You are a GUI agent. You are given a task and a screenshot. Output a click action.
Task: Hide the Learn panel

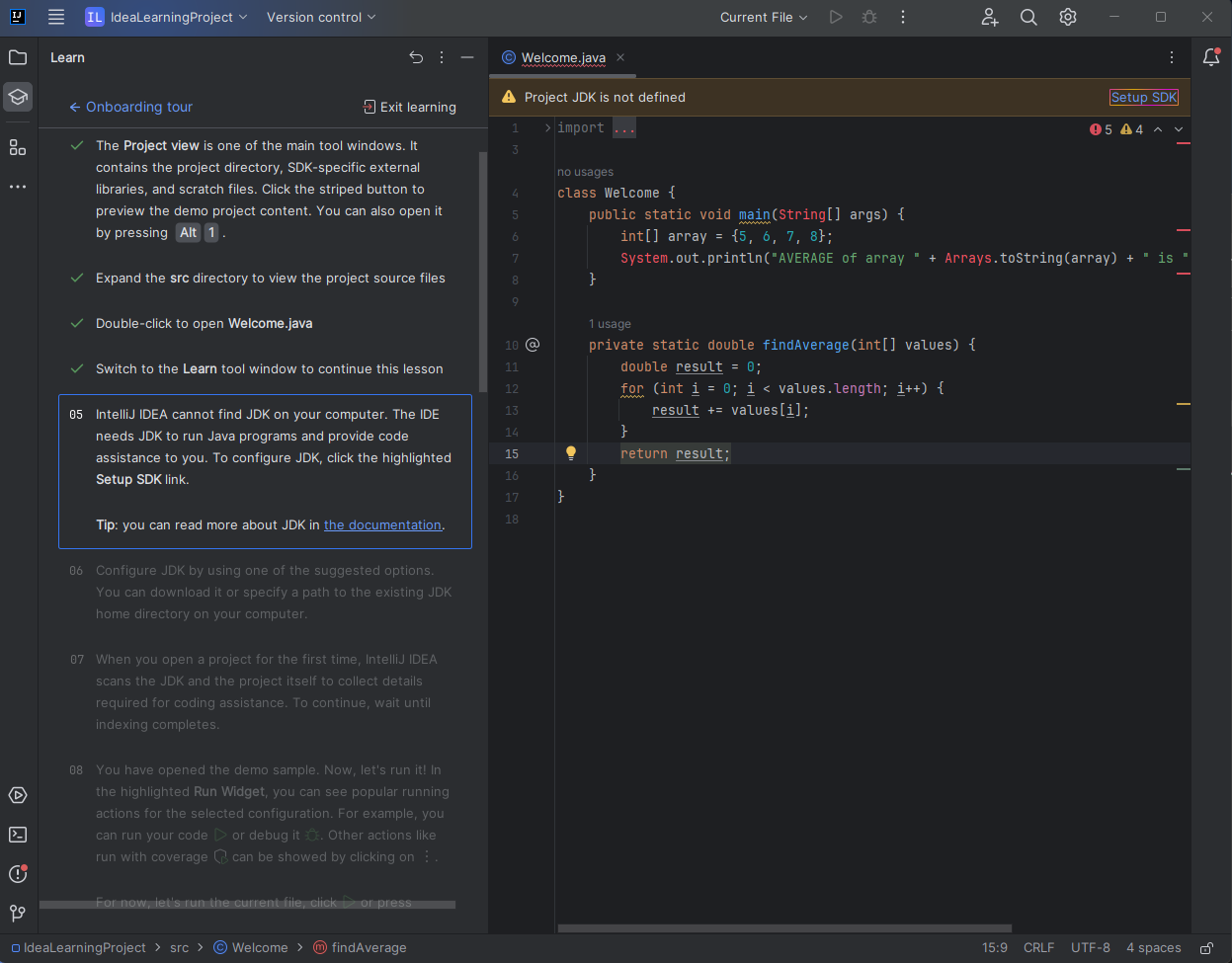tap(467, 57)
